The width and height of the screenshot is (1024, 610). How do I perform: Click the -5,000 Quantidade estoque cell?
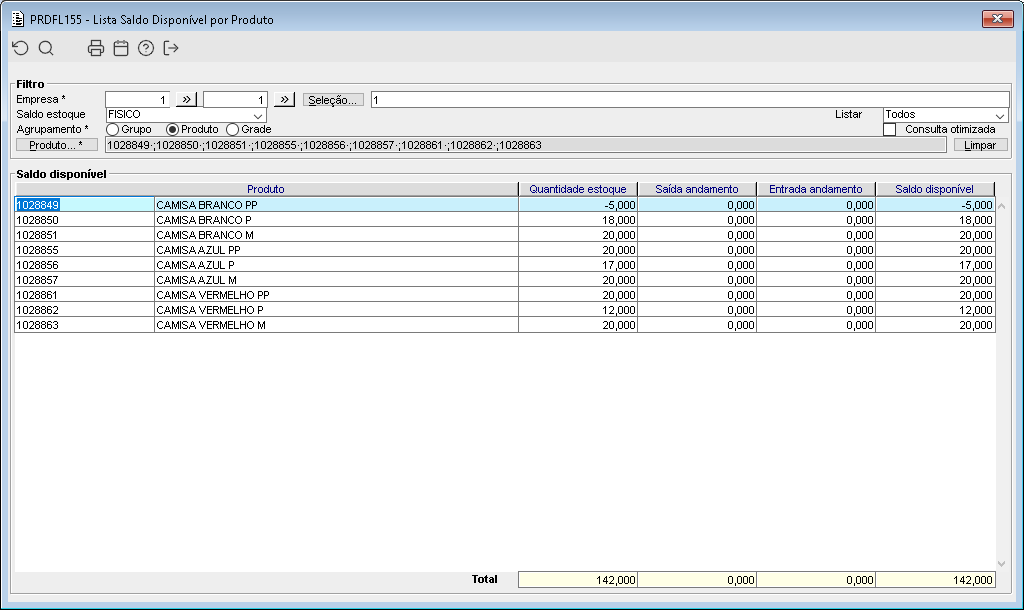click(578, 205)
